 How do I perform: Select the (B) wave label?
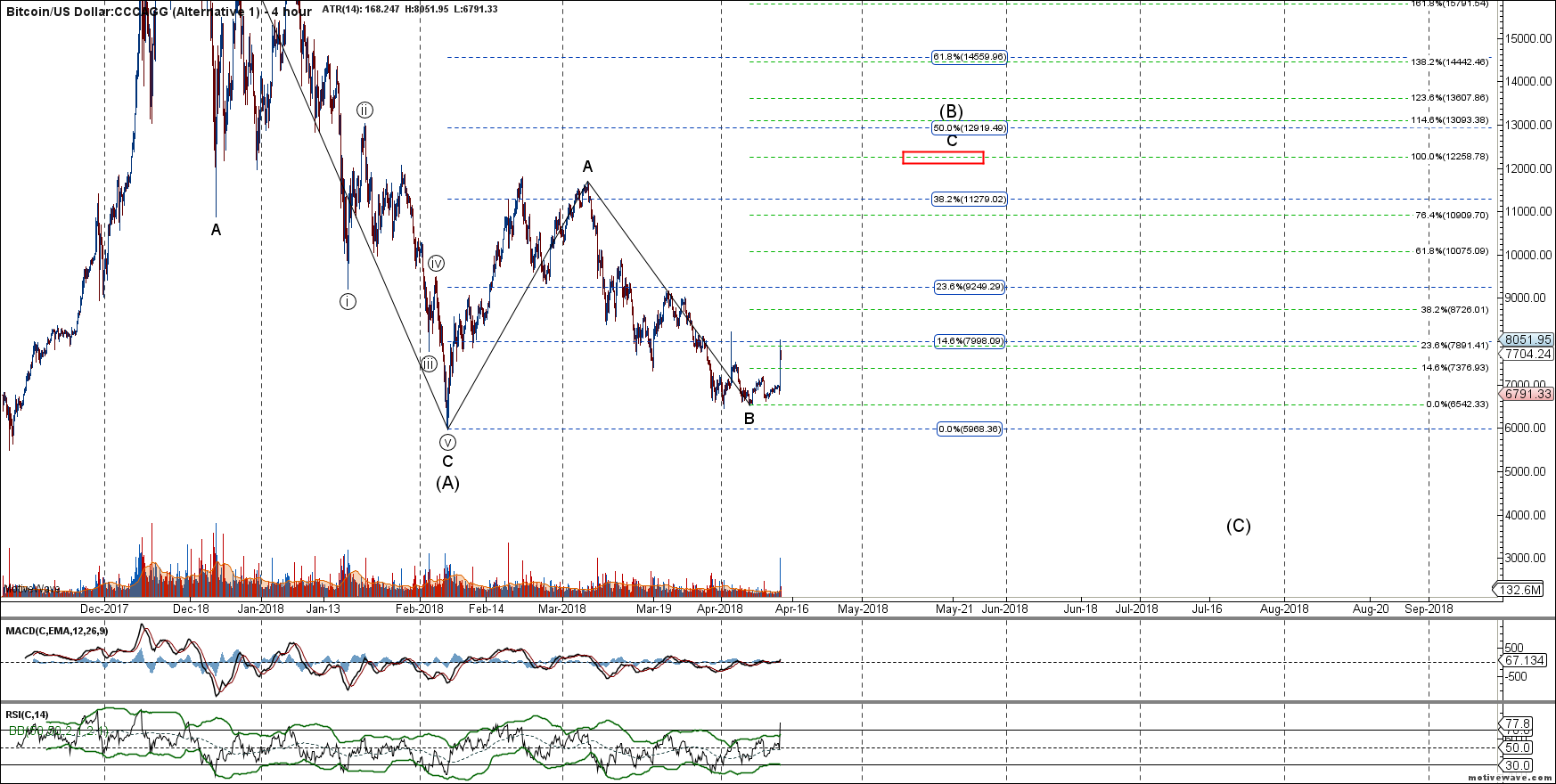point(952,111)
